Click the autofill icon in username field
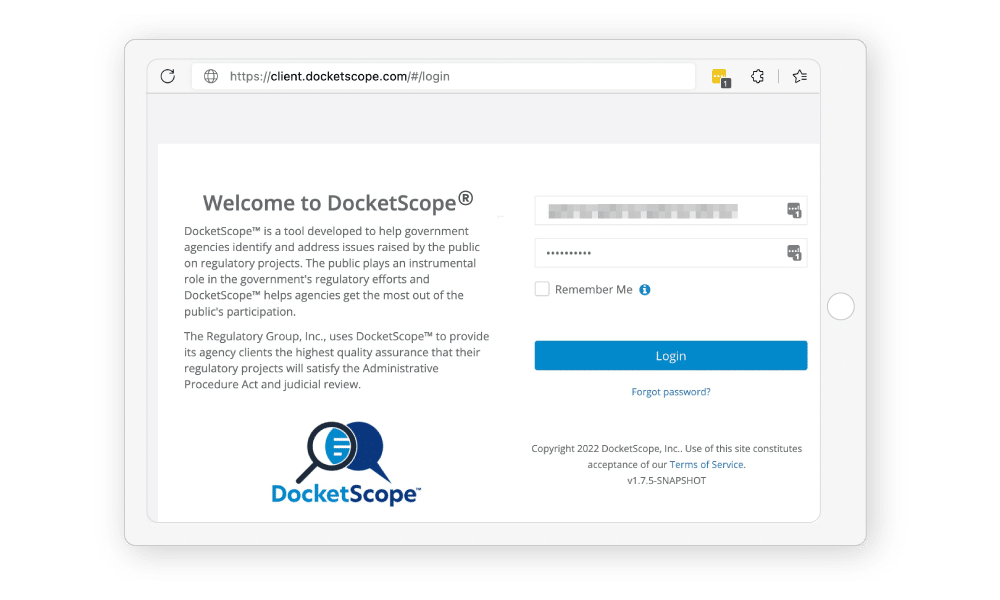This screenshot has height=600, width=1000. pyautogui.click(x=793, y=210)
